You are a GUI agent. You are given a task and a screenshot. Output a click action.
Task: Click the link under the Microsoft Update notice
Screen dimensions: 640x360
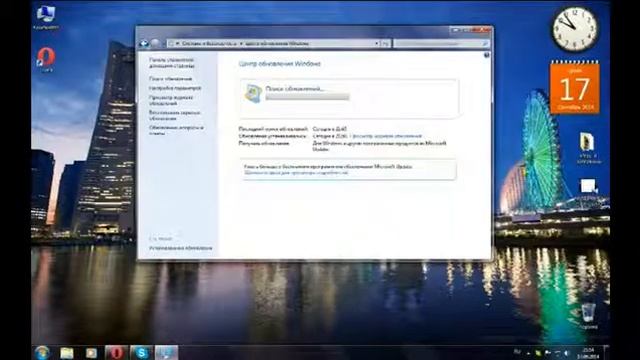click(x=296, y=173)
